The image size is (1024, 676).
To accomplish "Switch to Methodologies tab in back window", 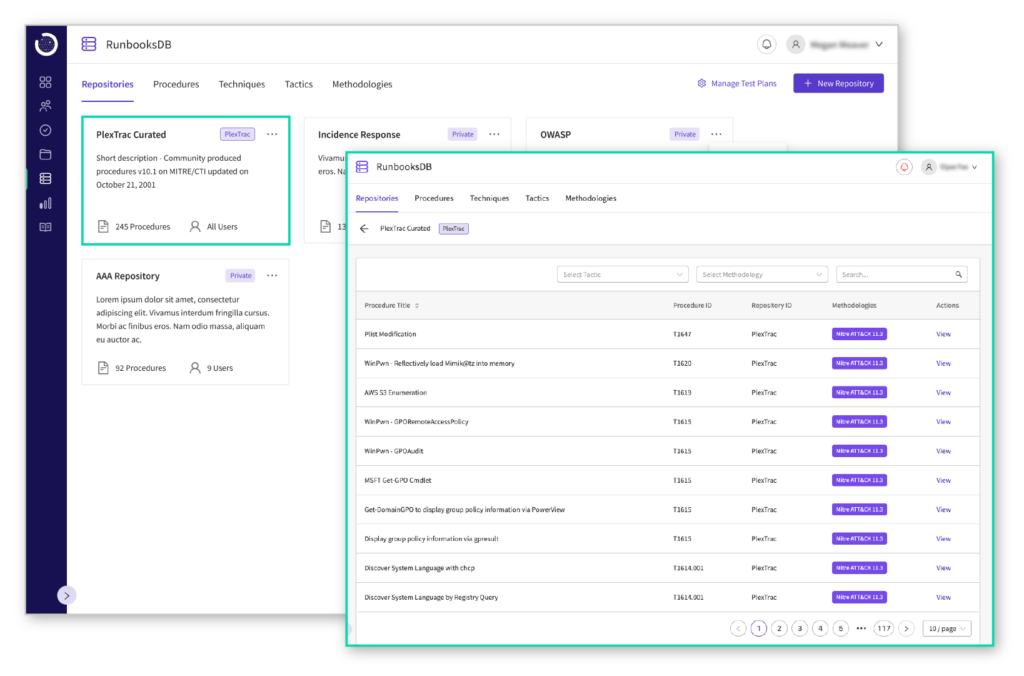I will click(x=362, y=84).
